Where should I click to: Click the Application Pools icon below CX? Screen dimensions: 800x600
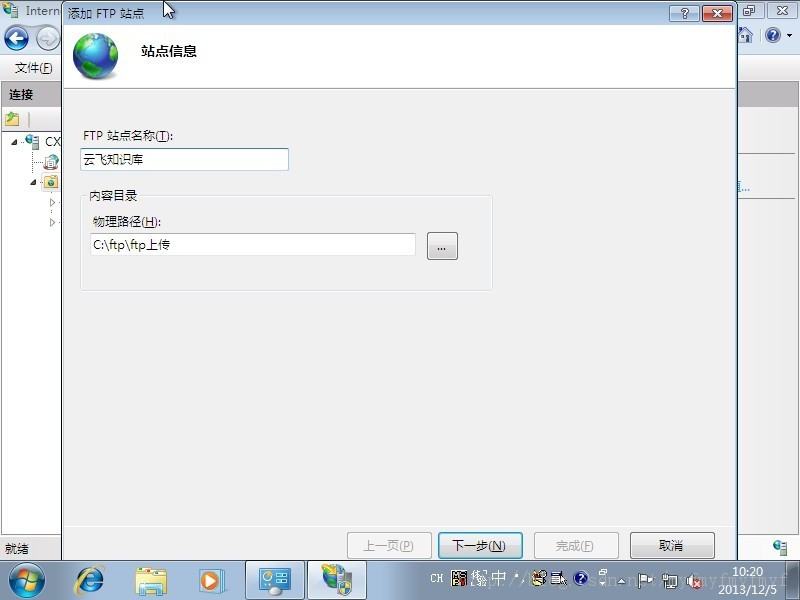coord(52,162)
